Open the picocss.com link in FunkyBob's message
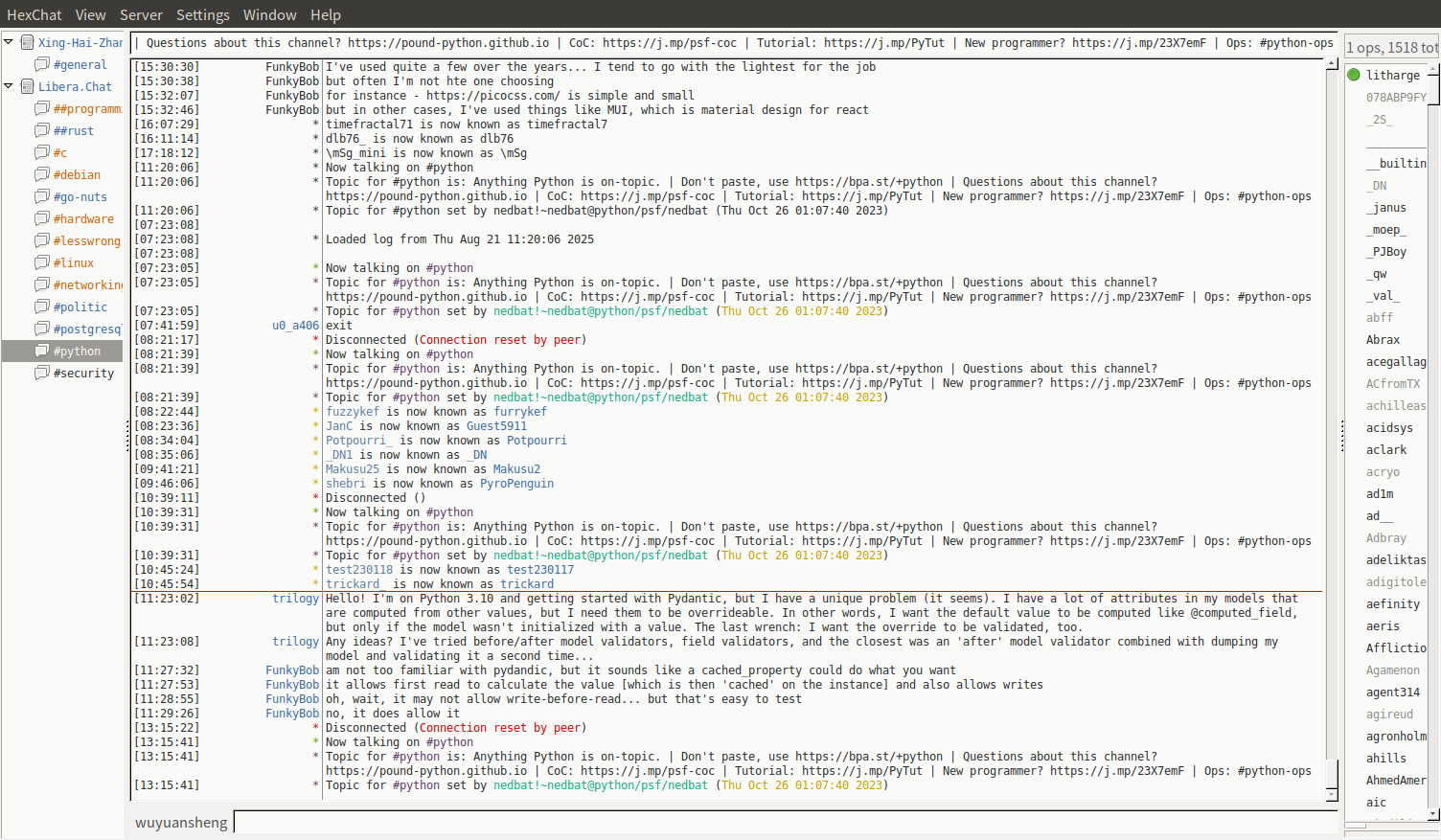The width and height of the screenshot is (1441, 840). (x=493, y=95)
